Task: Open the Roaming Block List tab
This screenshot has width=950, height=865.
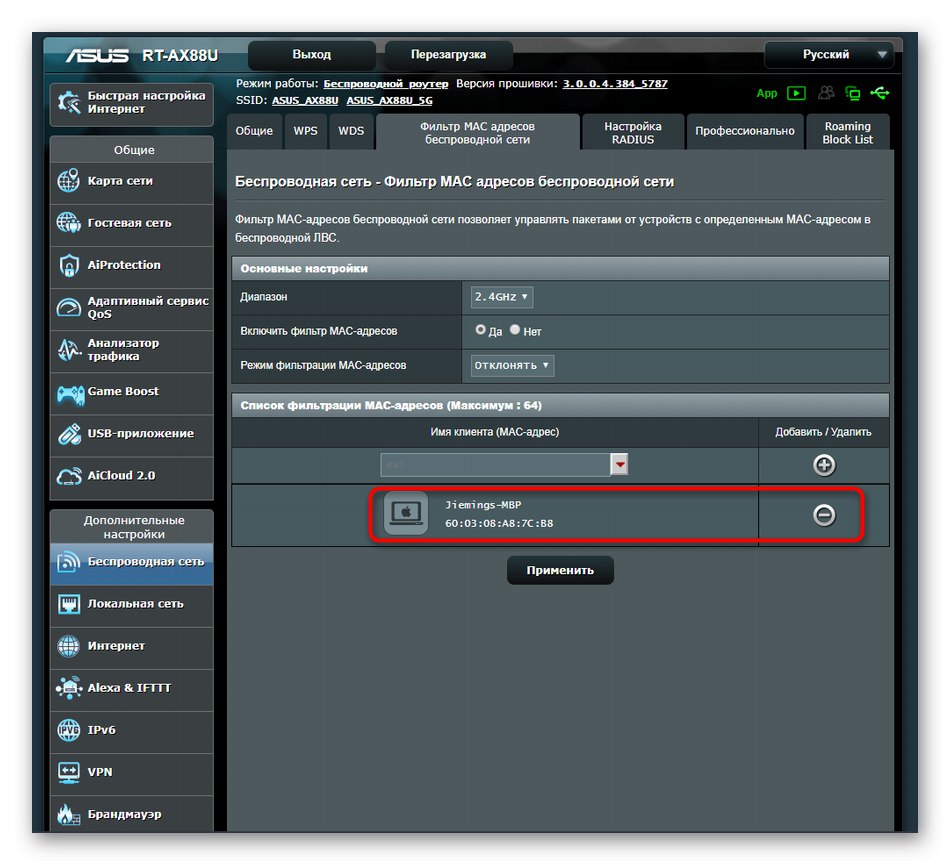Action: [x=848, y=133]
